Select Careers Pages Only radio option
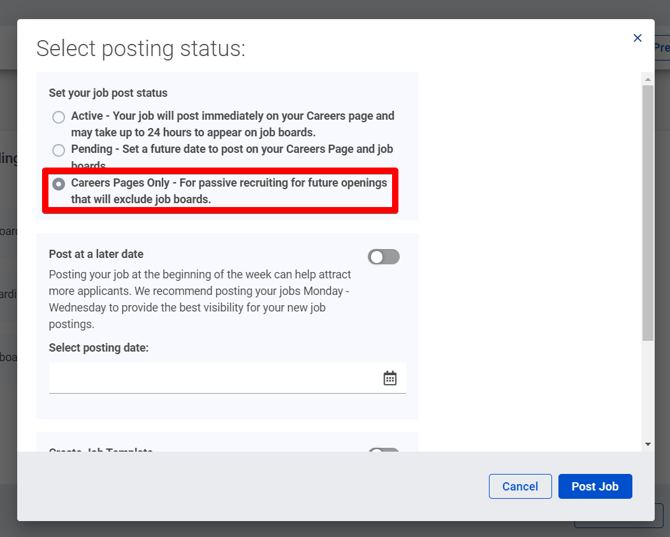670x537 pixels. coord(59,184)
